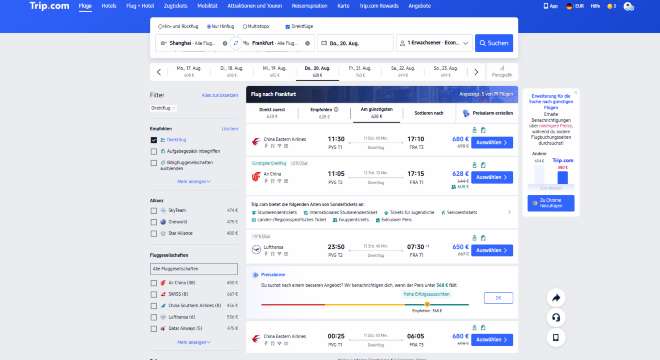Check the Star Alliance checkbox
The image size is (660, 360).
coord(154,234)
